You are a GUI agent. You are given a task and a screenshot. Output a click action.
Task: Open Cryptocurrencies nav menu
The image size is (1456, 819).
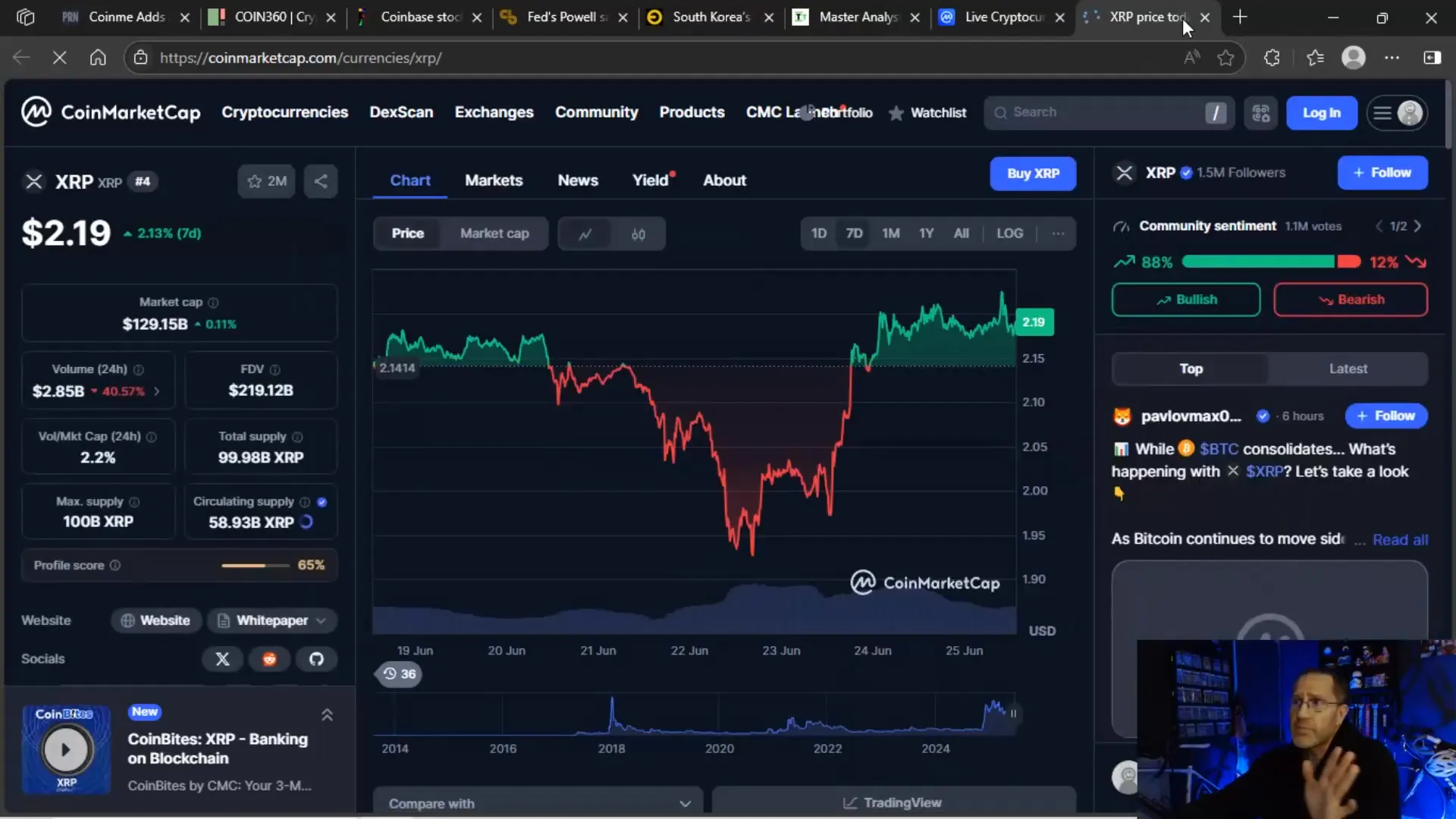[x=284, y=112]
